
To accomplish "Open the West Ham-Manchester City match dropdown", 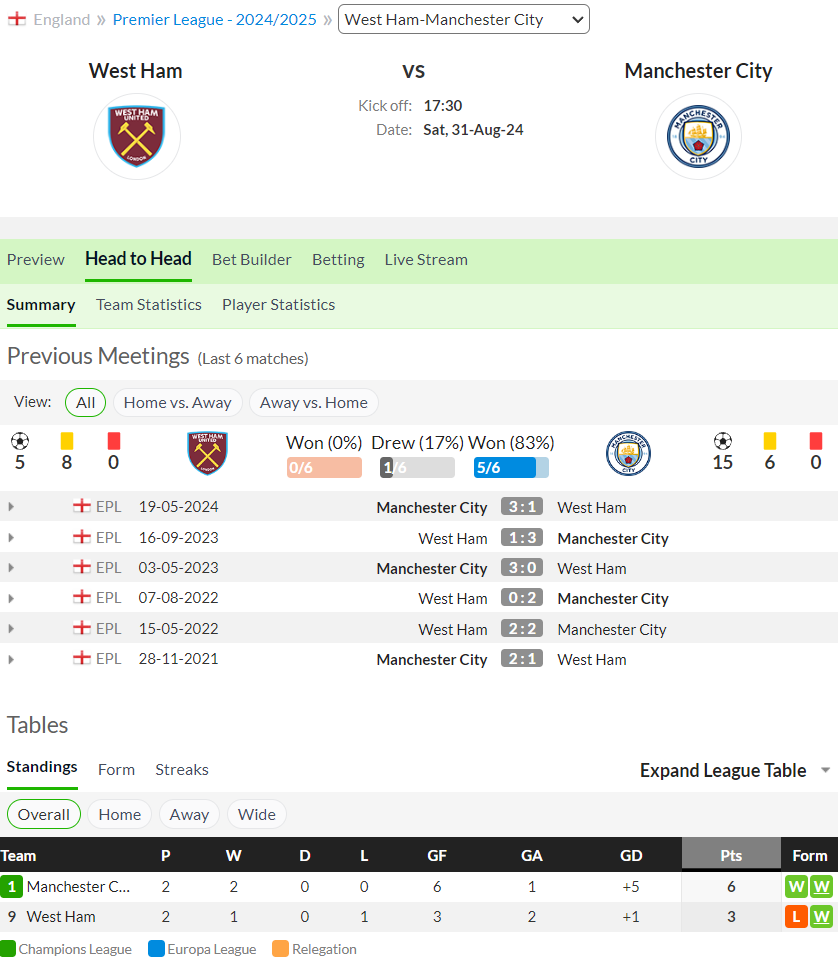I will pyautogui.click(x=464, y=19).
